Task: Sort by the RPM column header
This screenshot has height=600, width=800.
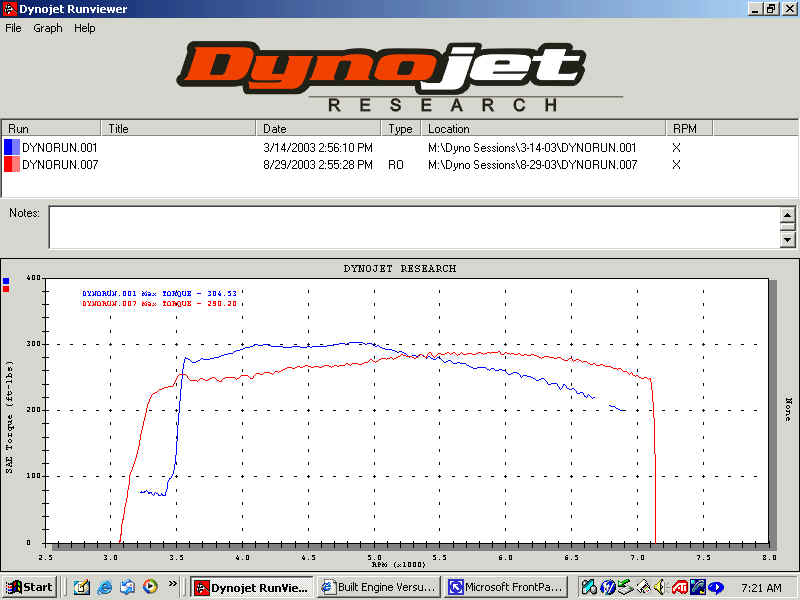Action: (689, 129)
